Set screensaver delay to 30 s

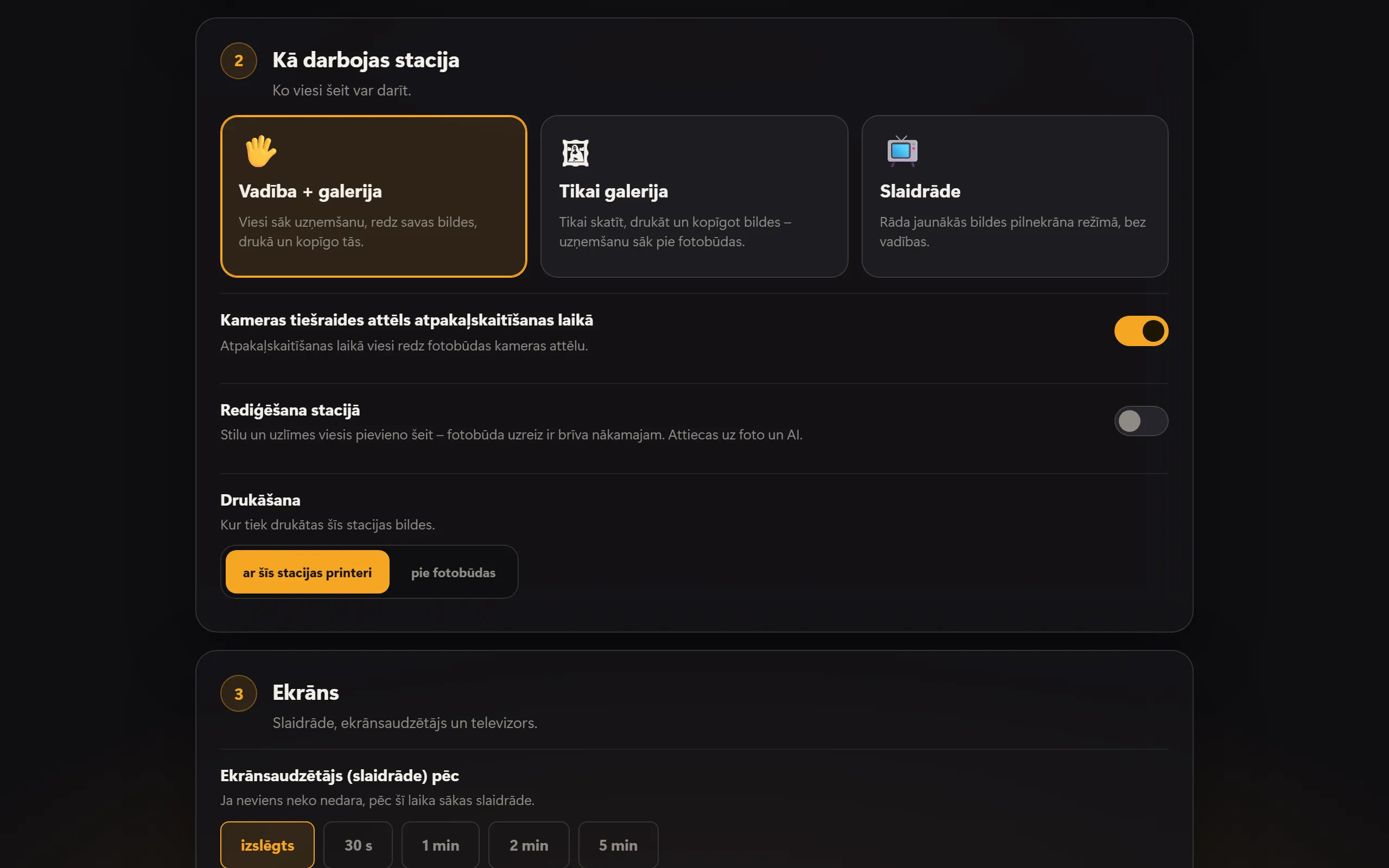click(x=358, y=845)
